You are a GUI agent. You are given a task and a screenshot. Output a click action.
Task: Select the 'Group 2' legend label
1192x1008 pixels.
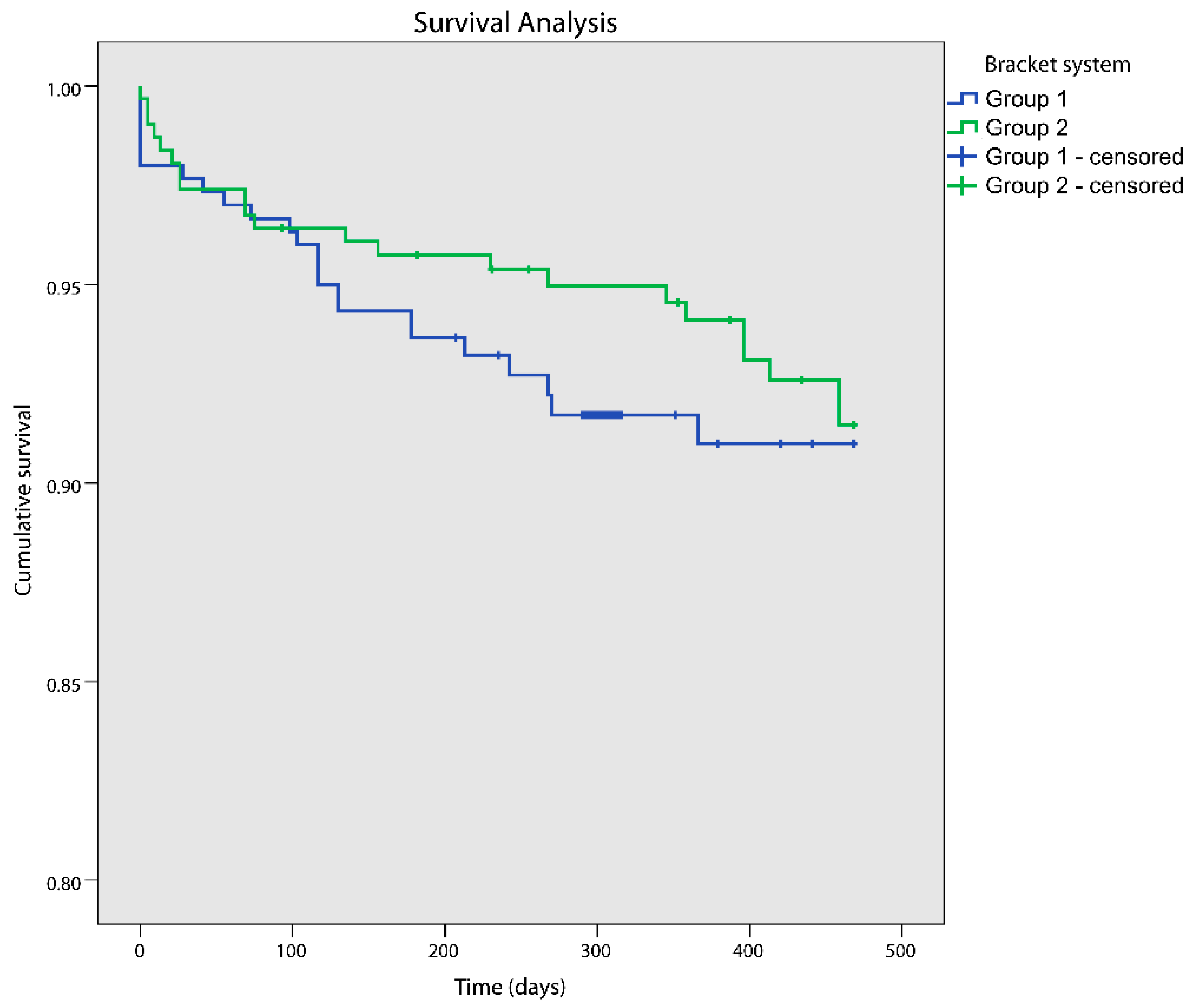(1026, 128)
